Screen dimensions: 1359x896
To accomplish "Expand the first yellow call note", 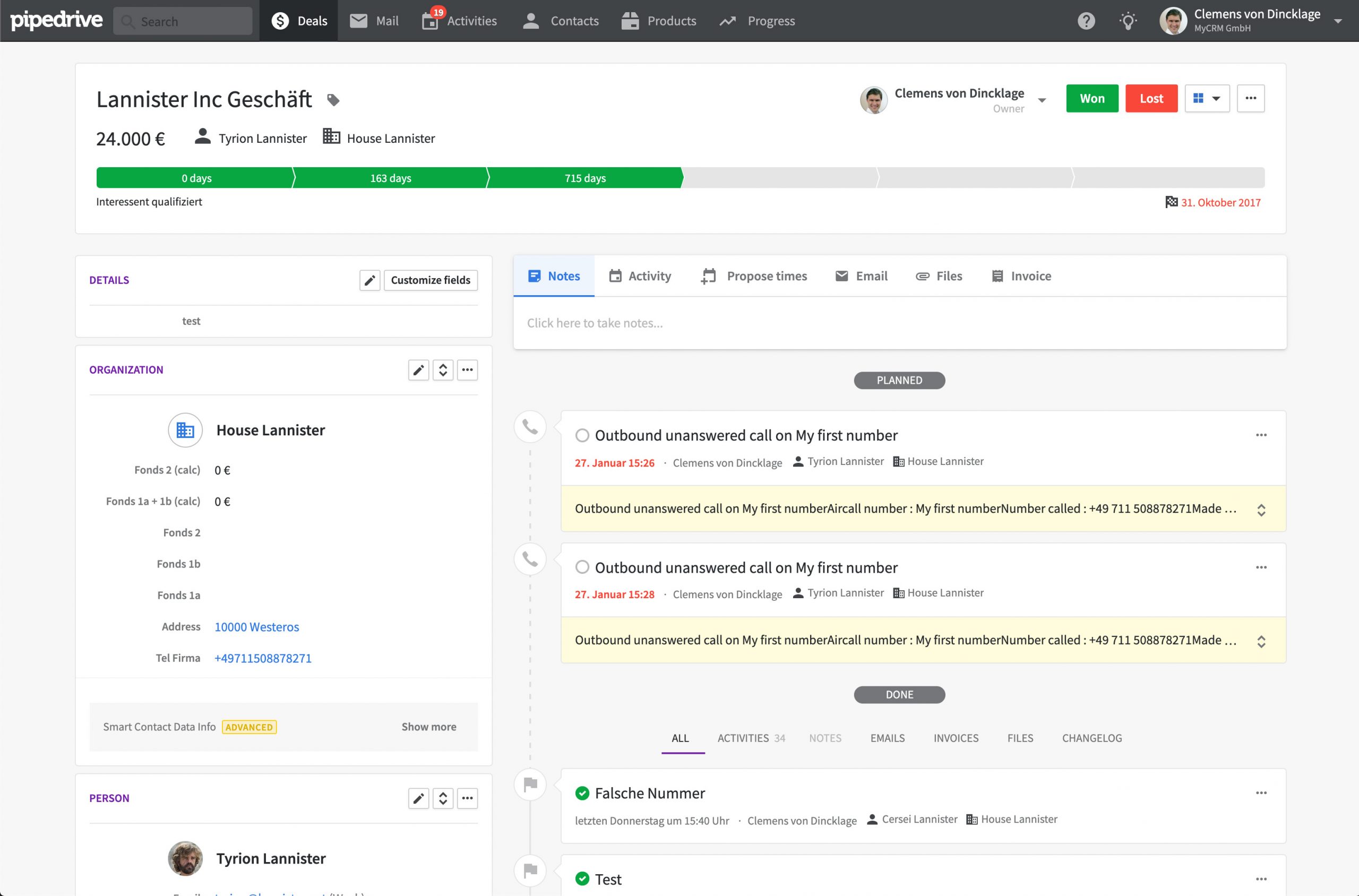I will pos(1261,510).
